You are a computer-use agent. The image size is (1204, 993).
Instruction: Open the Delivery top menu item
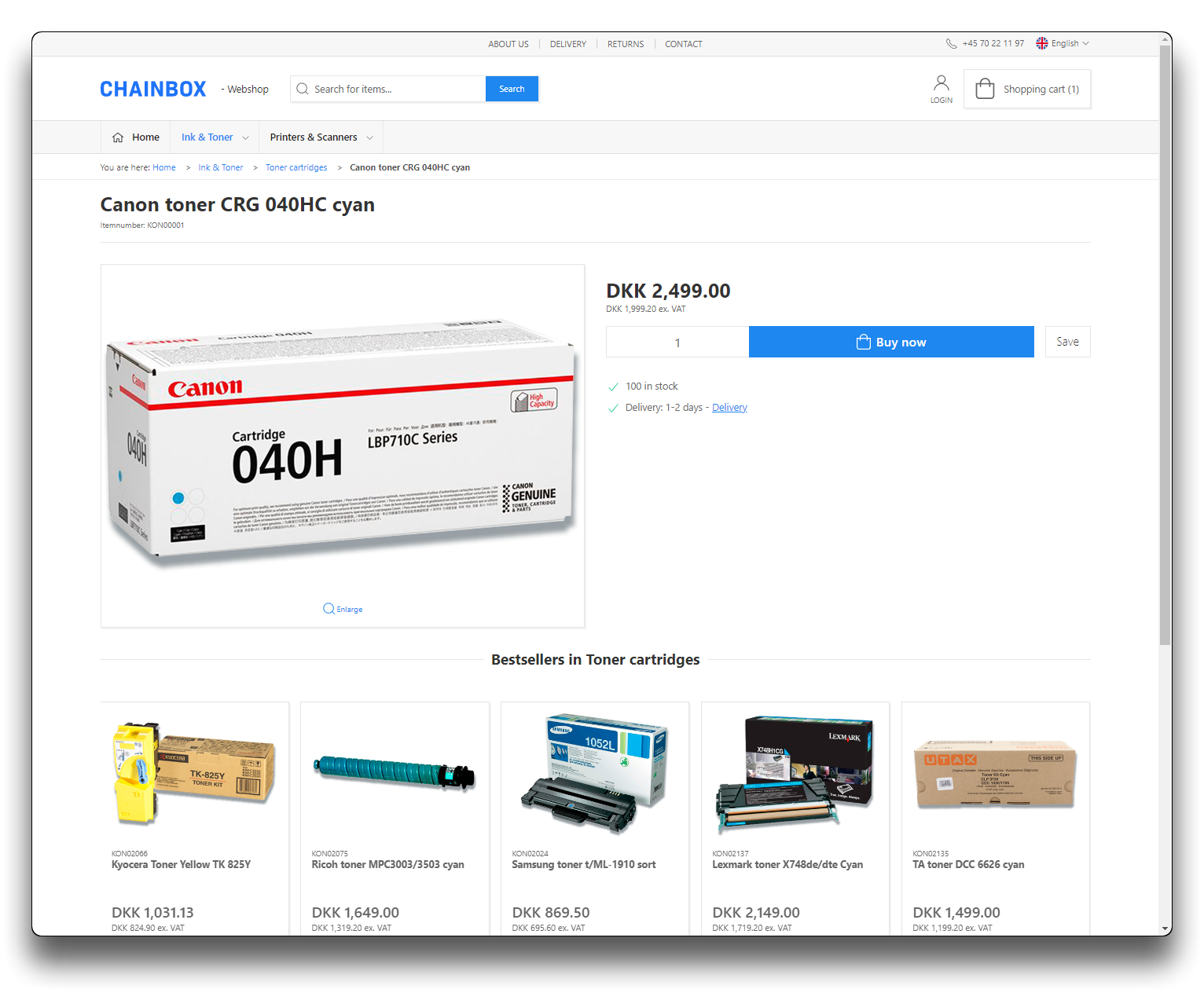tap(568, 44)
